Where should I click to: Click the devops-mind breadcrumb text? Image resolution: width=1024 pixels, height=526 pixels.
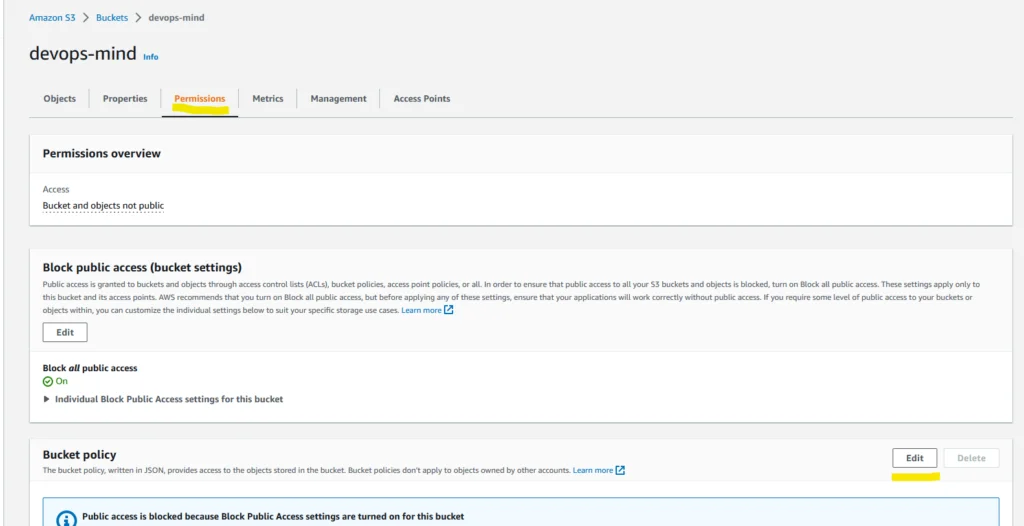[176, 18]
